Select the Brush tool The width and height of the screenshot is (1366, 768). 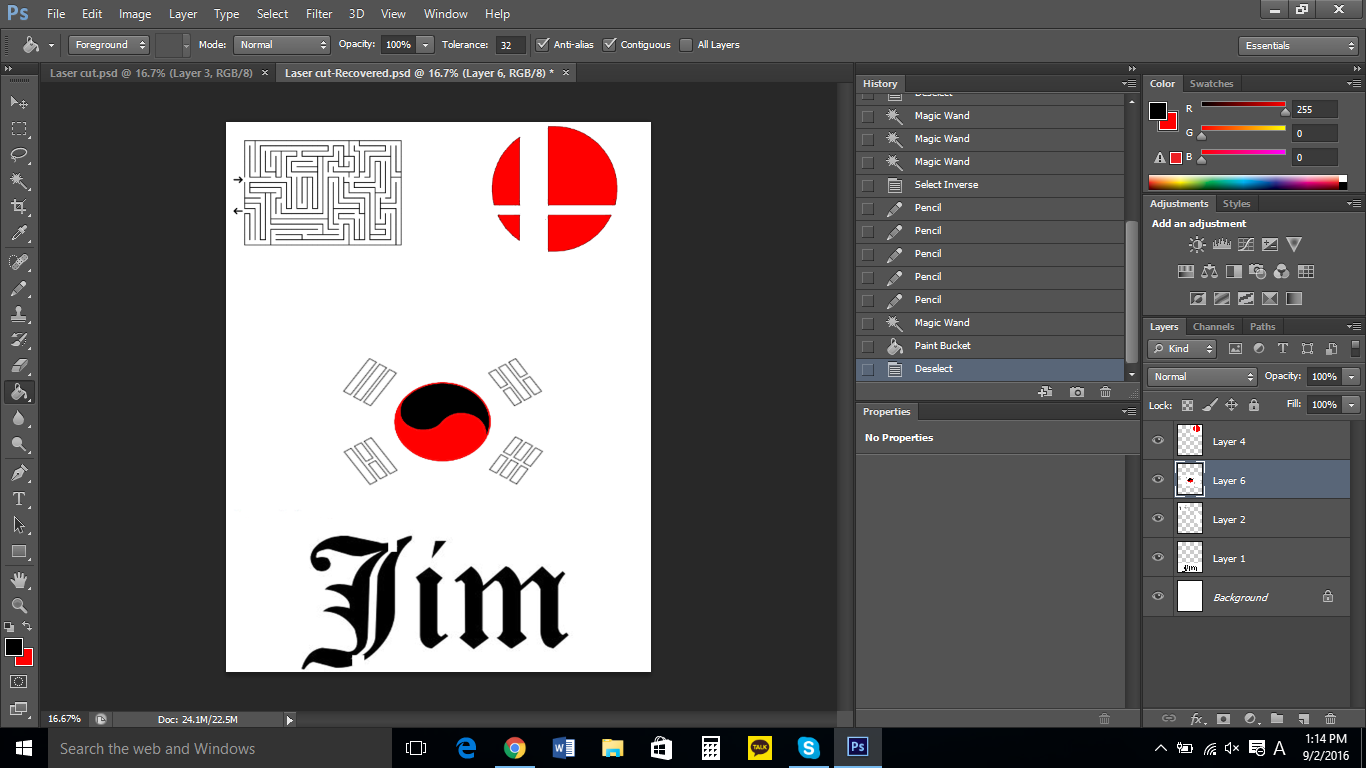[x=19, y=288]
